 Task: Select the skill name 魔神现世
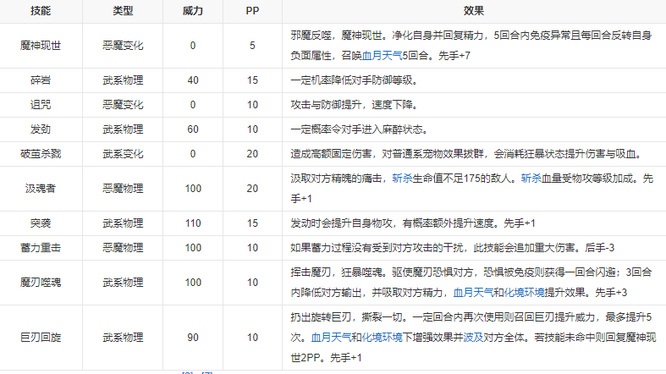point(41,45)
